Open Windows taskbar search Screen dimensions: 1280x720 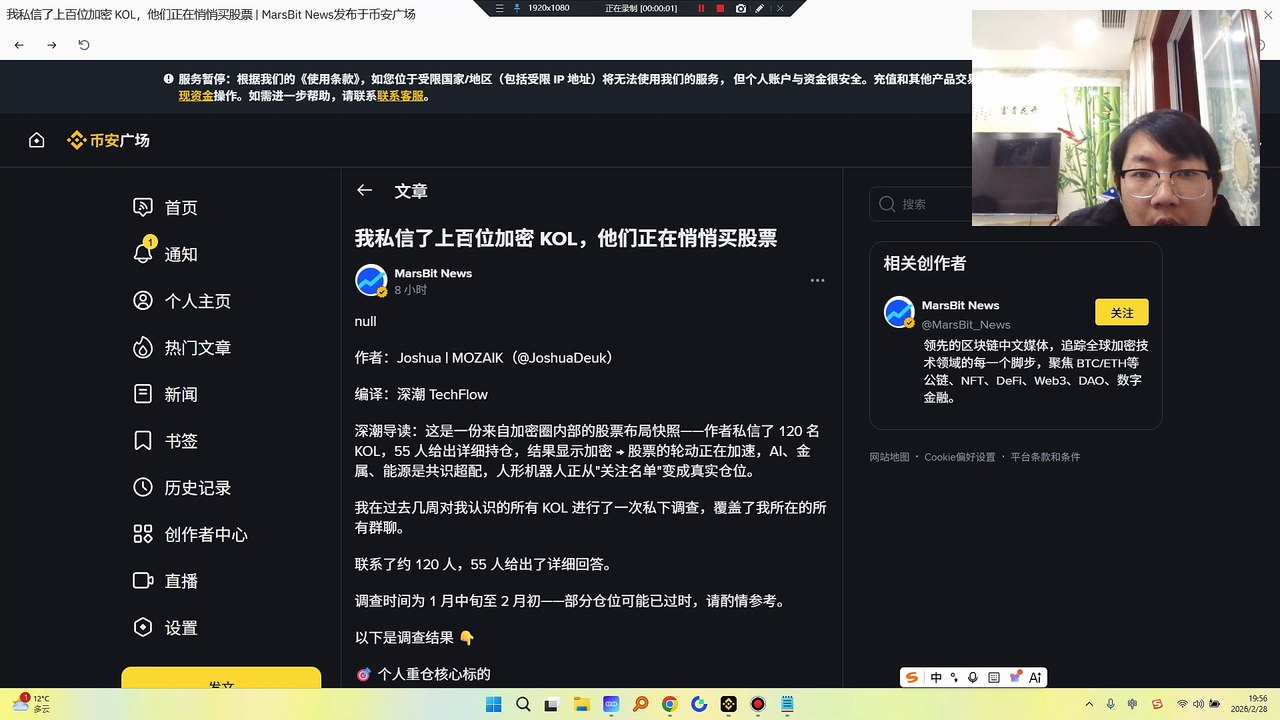point(523,704)
